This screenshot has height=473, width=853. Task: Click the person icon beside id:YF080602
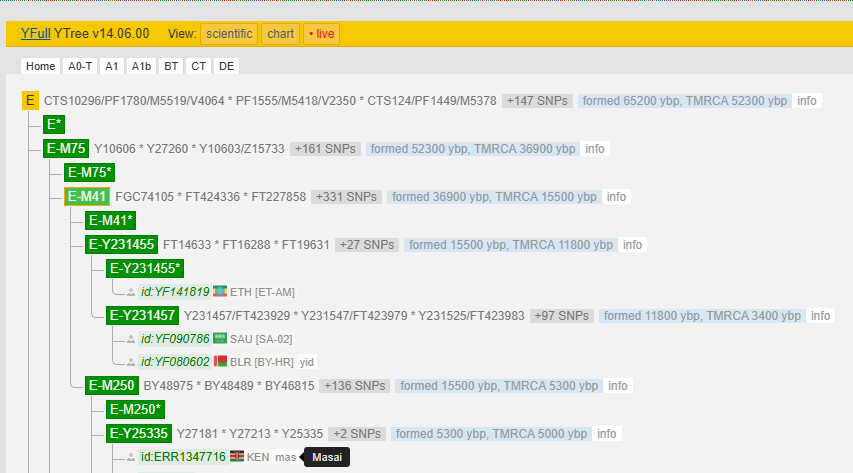(x=131, y=363)
